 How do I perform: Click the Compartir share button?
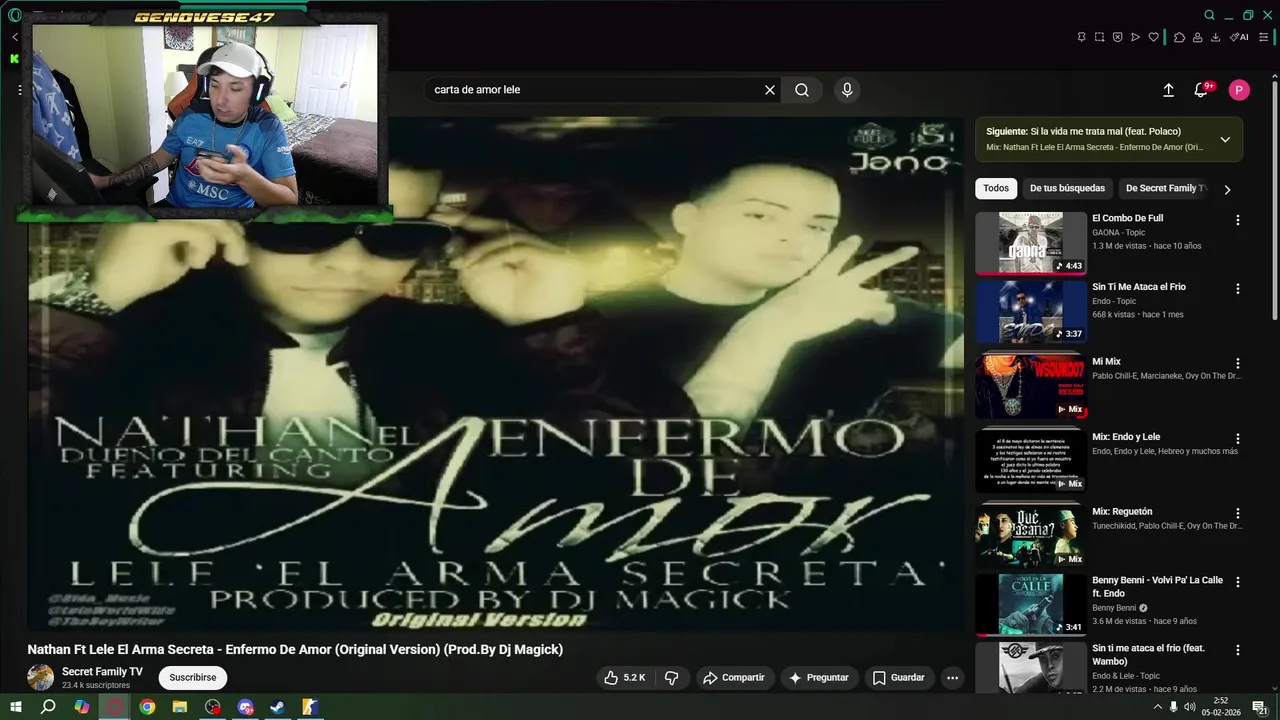(734, 678)
